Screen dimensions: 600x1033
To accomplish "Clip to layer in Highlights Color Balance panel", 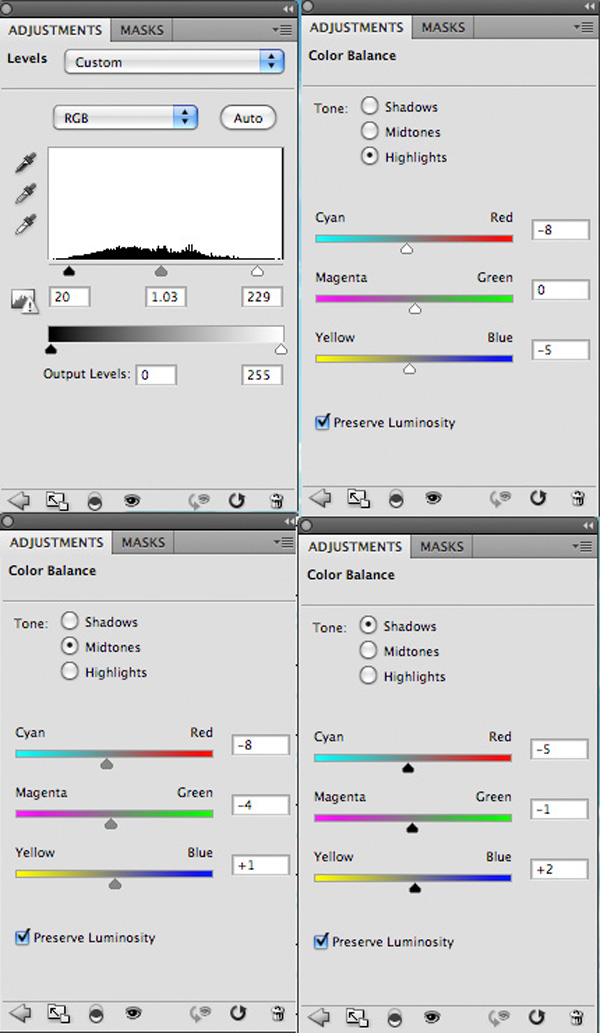I will pos(396,499).
